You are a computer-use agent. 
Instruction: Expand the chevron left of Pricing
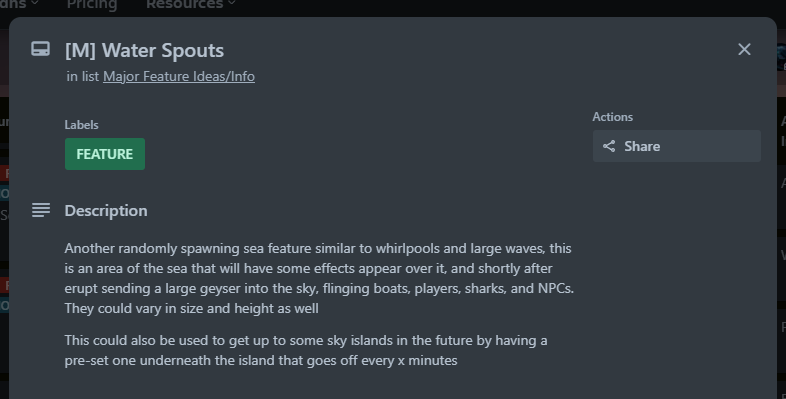[x=35, y=3]
